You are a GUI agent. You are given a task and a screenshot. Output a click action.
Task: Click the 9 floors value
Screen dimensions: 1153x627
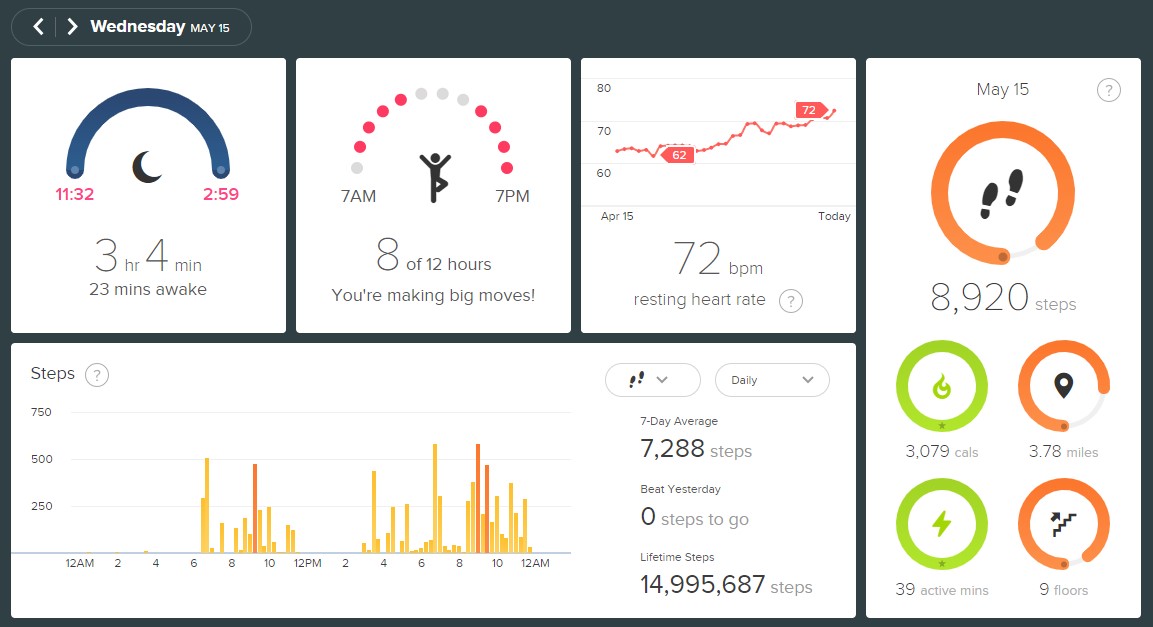(x=1063, y=590)
